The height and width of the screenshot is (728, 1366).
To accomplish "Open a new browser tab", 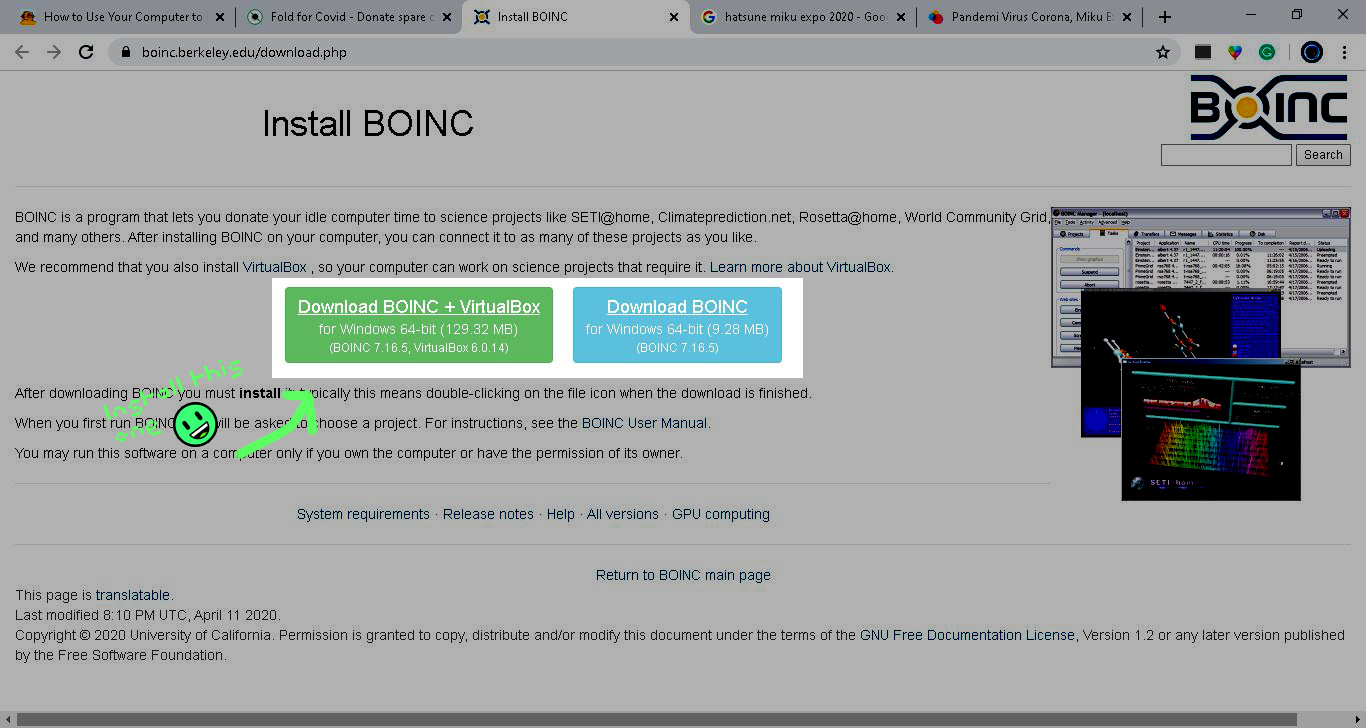I will [x=1165, y=17].
